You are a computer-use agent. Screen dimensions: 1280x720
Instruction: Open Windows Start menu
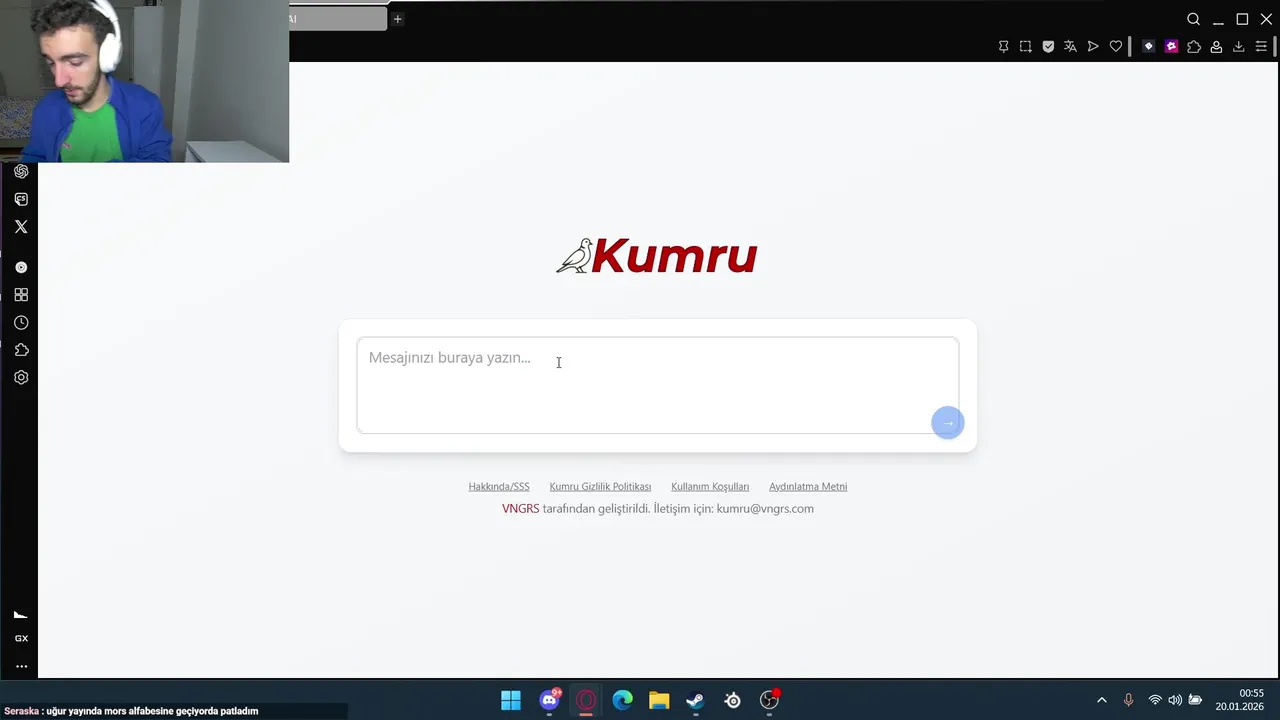(x=511, y=700)
